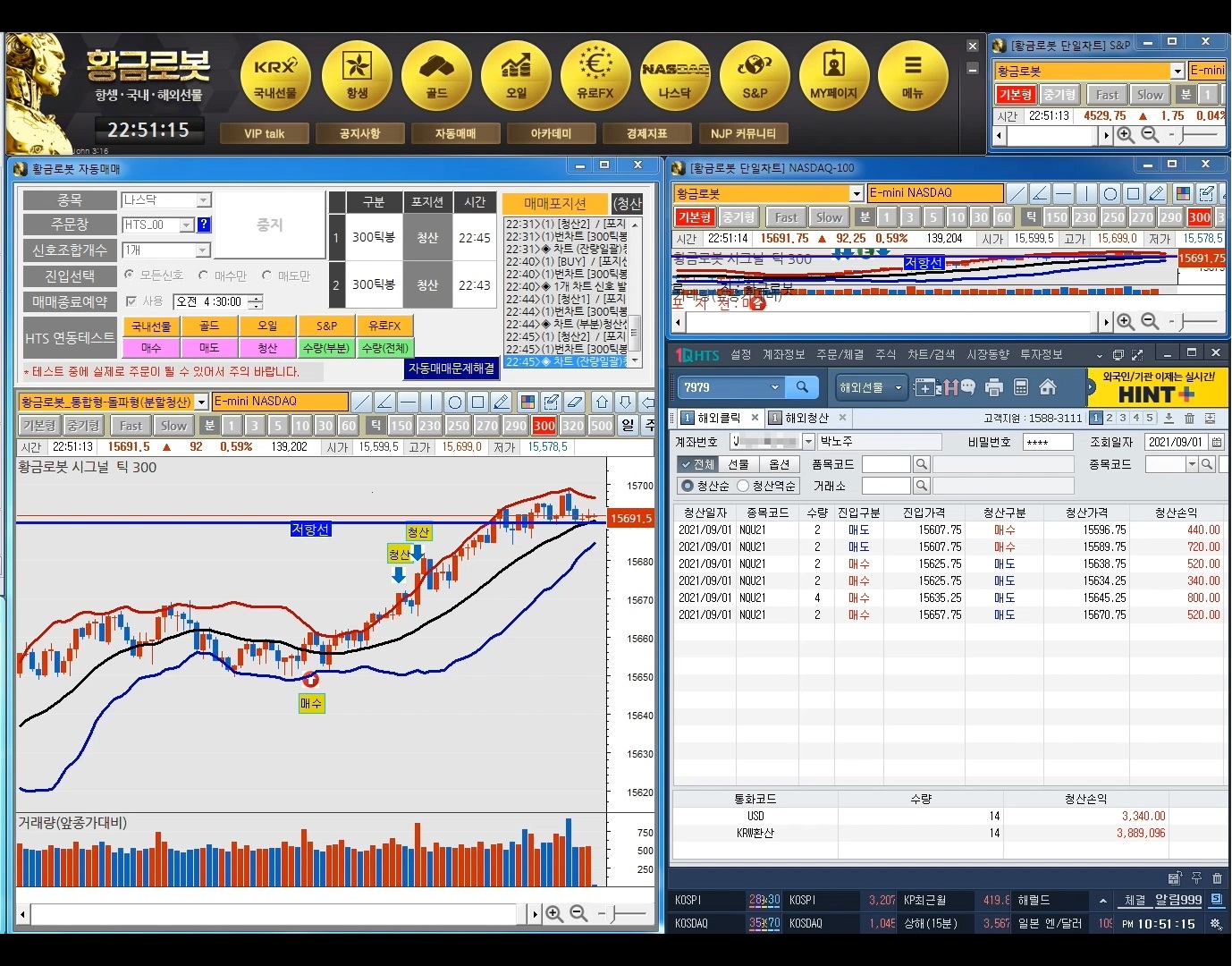Viewport: 1232px width, 966px height.
Task: Open the 오일 gold button
Action: (x=516, y=75)
